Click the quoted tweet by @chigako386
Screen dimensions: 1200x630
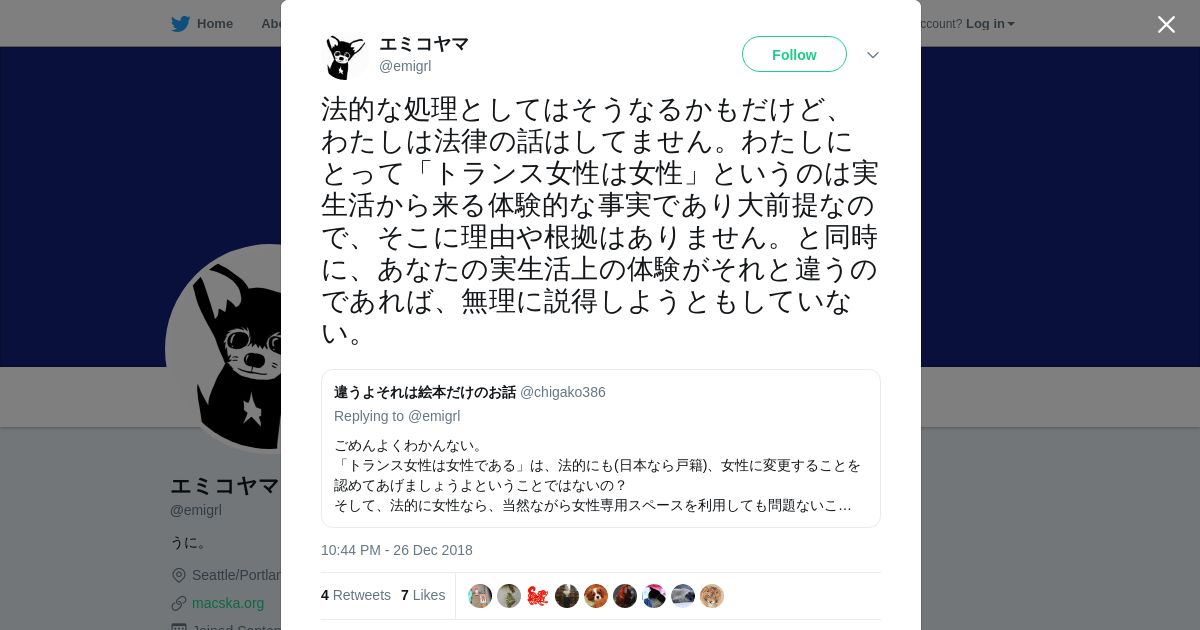tap(601, 448)
